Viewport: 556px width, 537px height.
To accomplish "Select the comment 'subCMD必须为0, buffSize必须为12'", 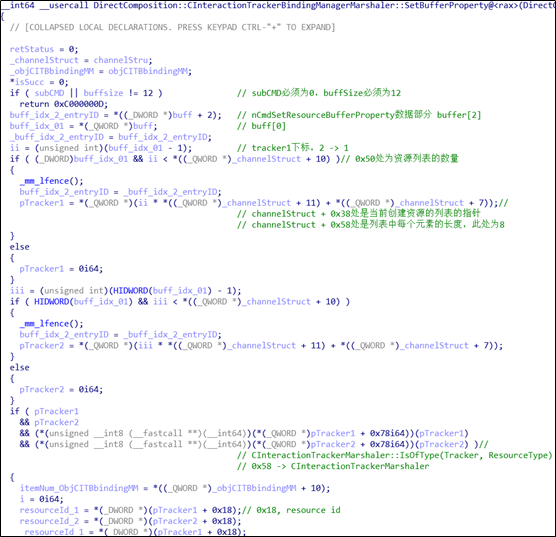I will pos(319,93).
